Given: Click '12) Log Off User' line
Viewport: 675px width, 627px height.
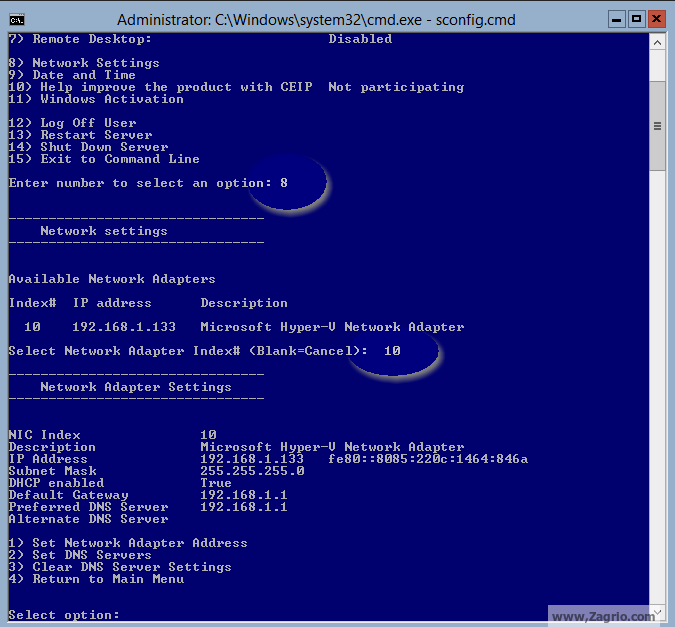Looking at the screenshot, I should pyautogui.click(x=72, y=123).
